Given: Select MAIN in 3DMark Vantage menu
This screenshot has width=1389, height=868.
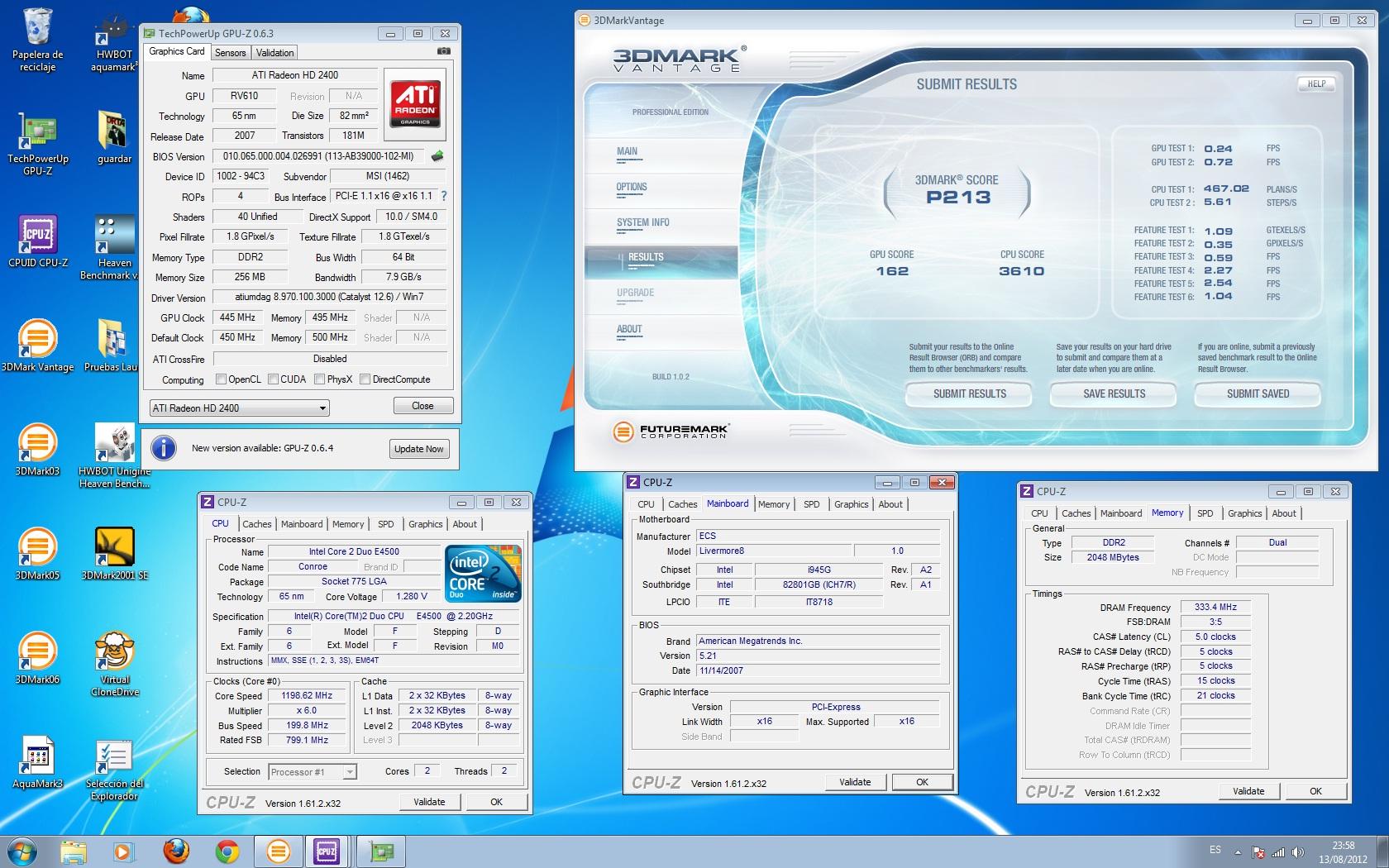Looking at the screenshot, I should click(627, 151).
